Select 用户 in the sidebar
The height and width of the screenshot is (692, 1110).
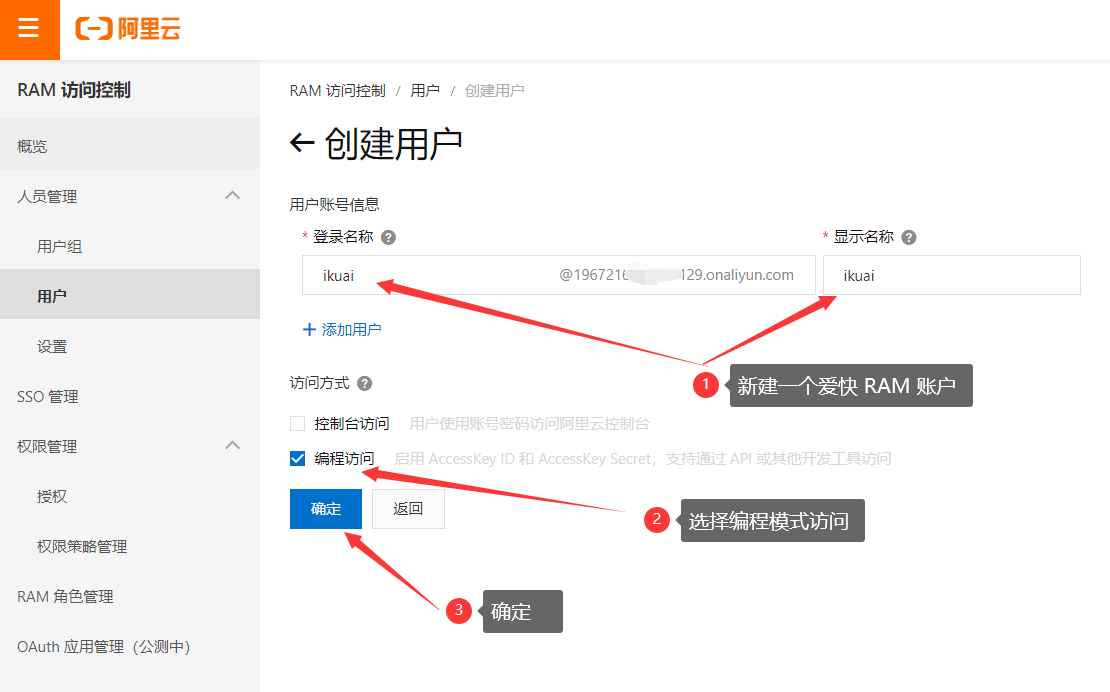(130, 296)
